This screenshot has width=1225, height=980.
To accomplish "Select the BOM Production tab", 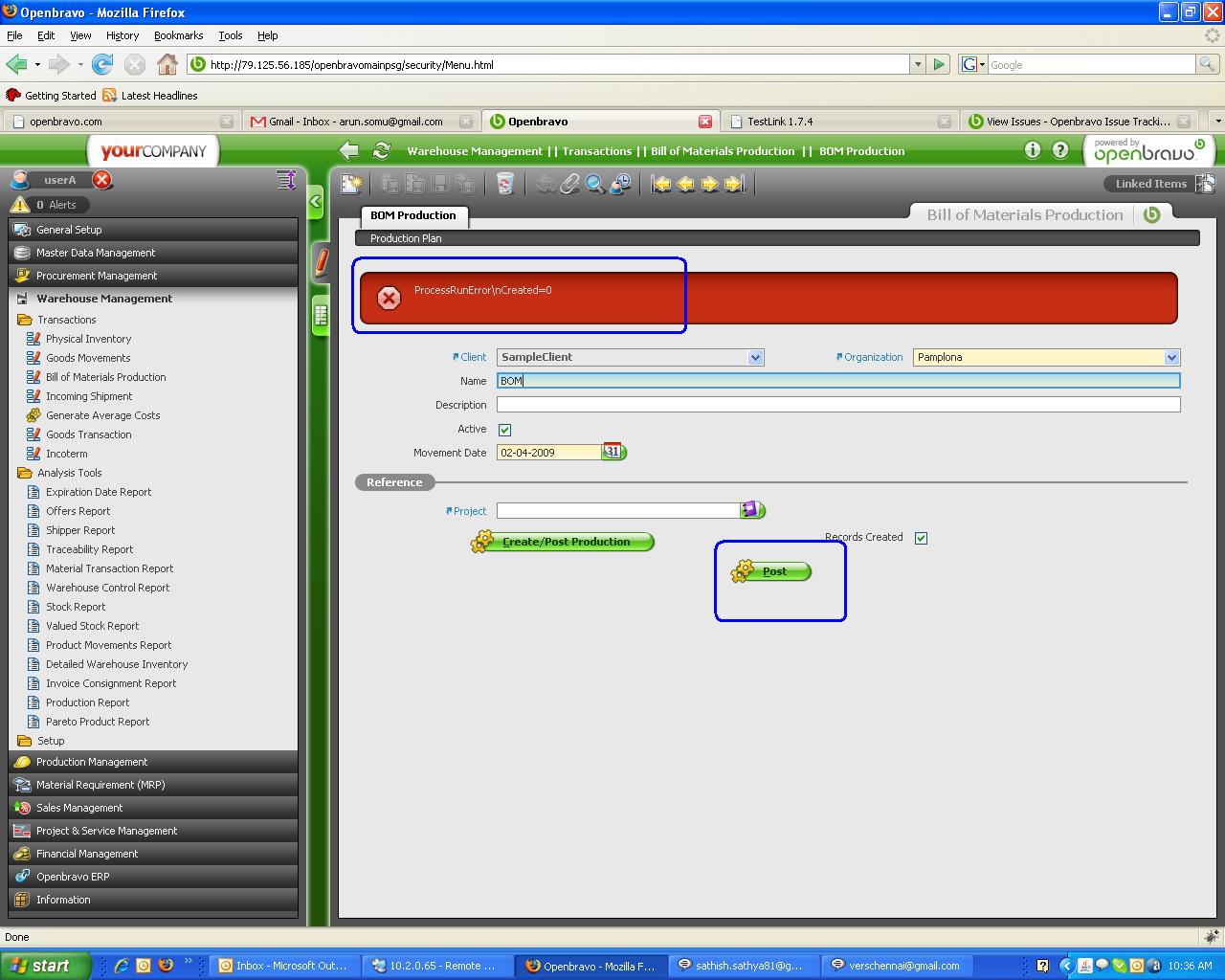I will (413, 215).
